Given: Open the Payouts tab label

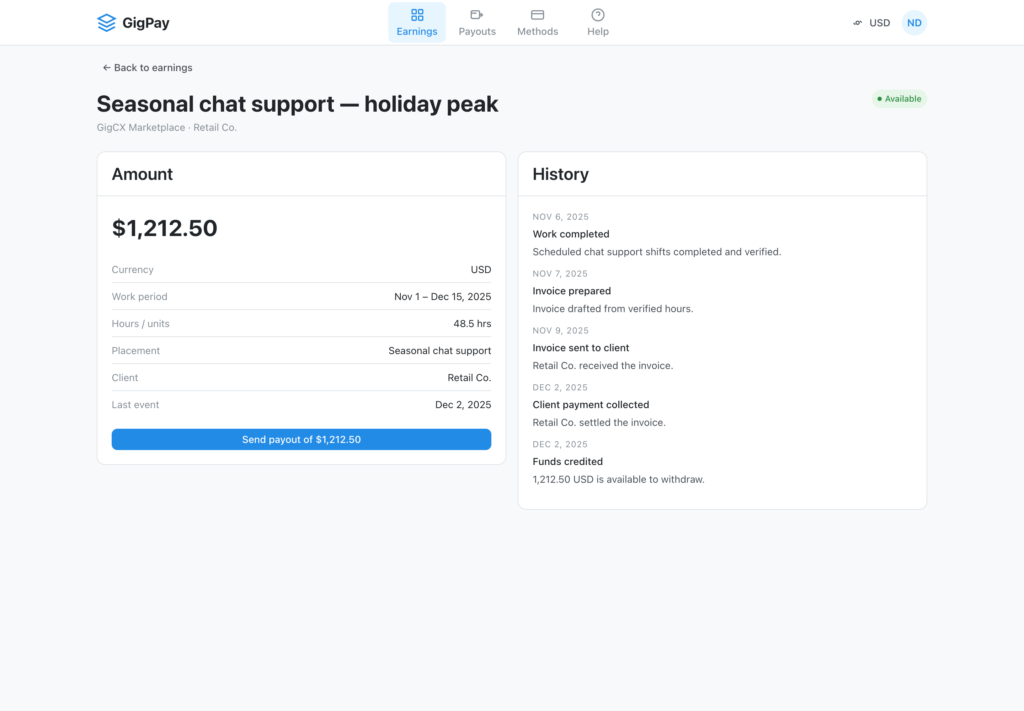Looking at the screenshot, I should [x=477, y=31].
